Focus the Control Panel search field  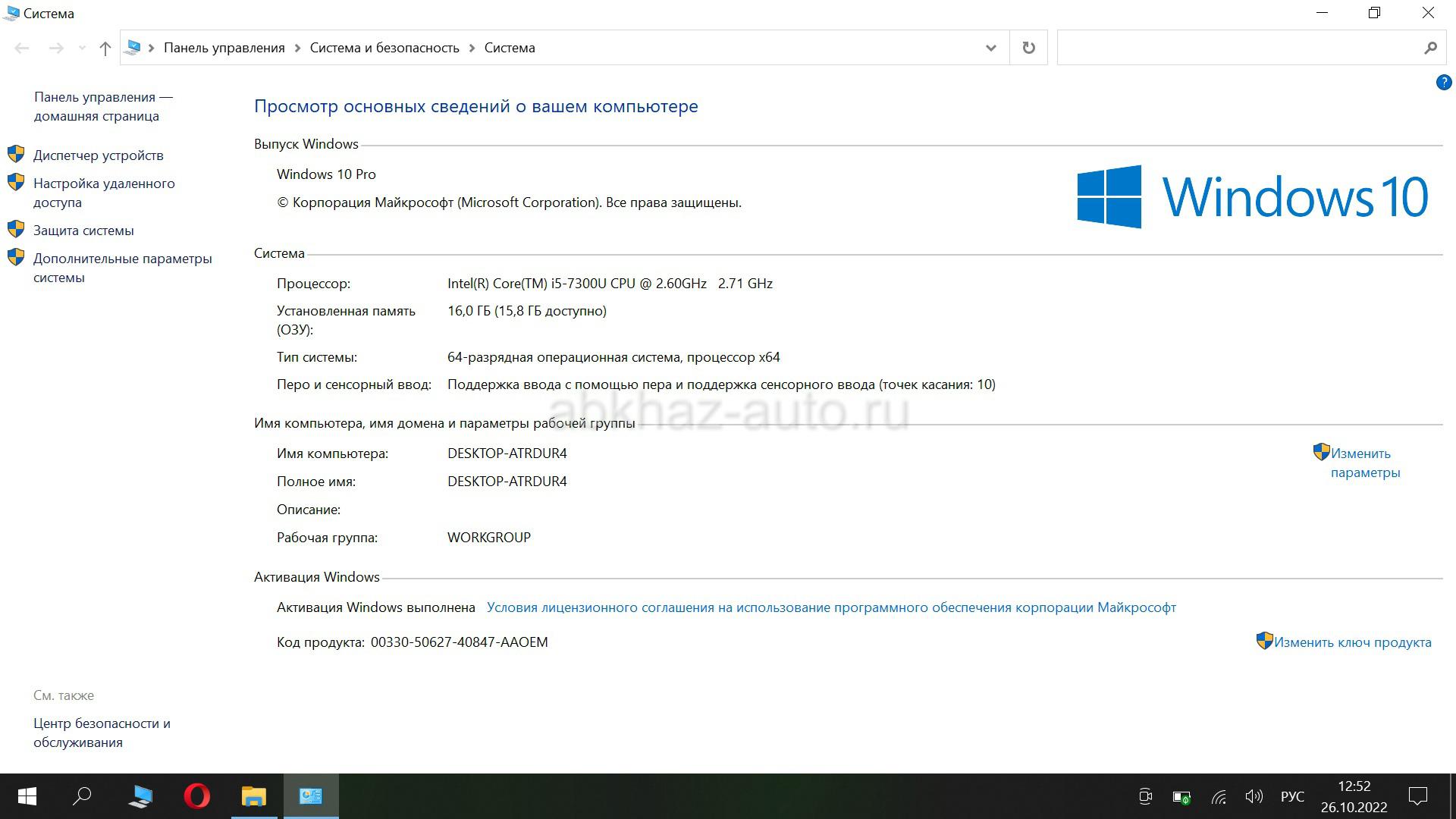click(1238, 48)
